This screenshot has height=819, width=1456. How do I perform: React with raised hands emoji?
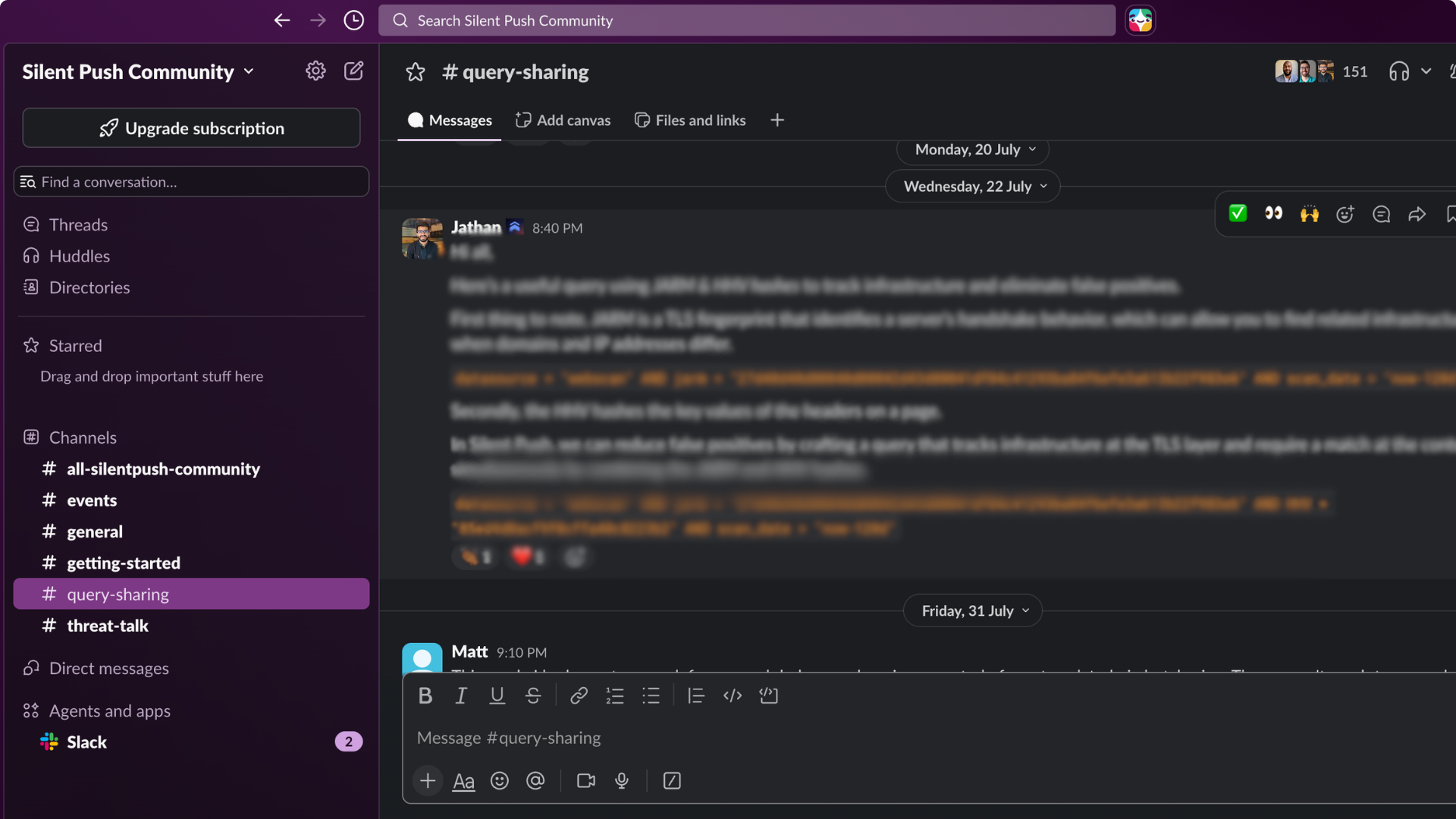tap(1309, 214)
